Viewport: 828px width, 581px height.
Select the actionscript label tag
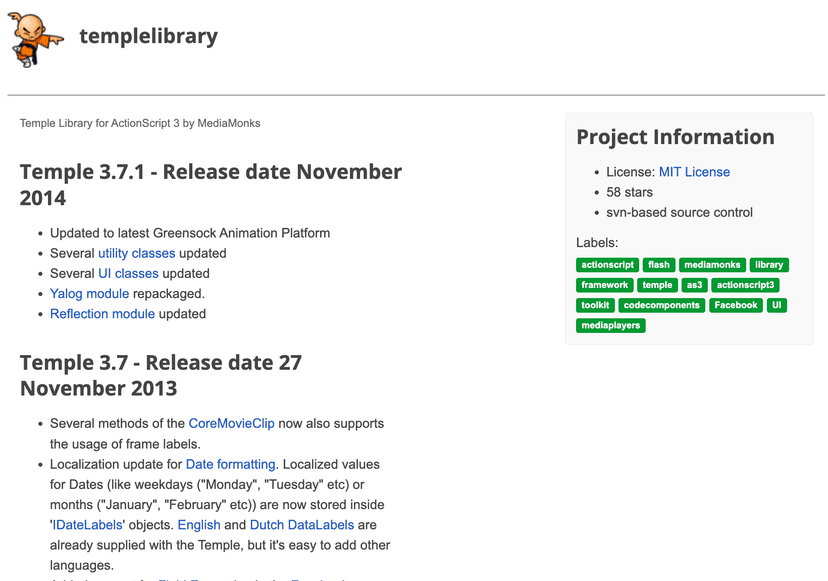point(607,265)
